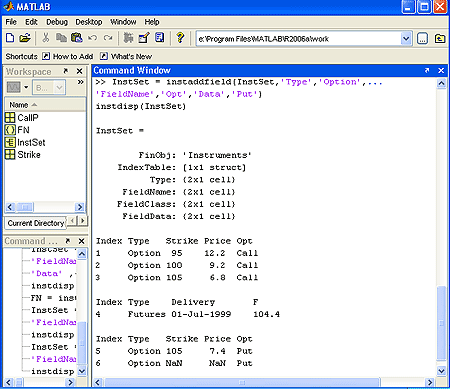Image resolution: width=450 pixels, height=389 pixels.
Task: Open the Profiler toolbar icon
Action: (x=160, y=38)
